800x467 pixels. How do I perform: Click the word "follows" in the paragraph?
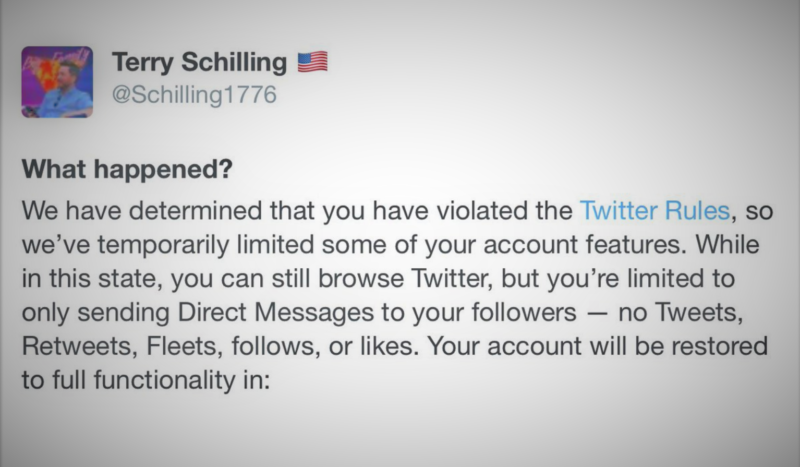click(x=273, y=346)
